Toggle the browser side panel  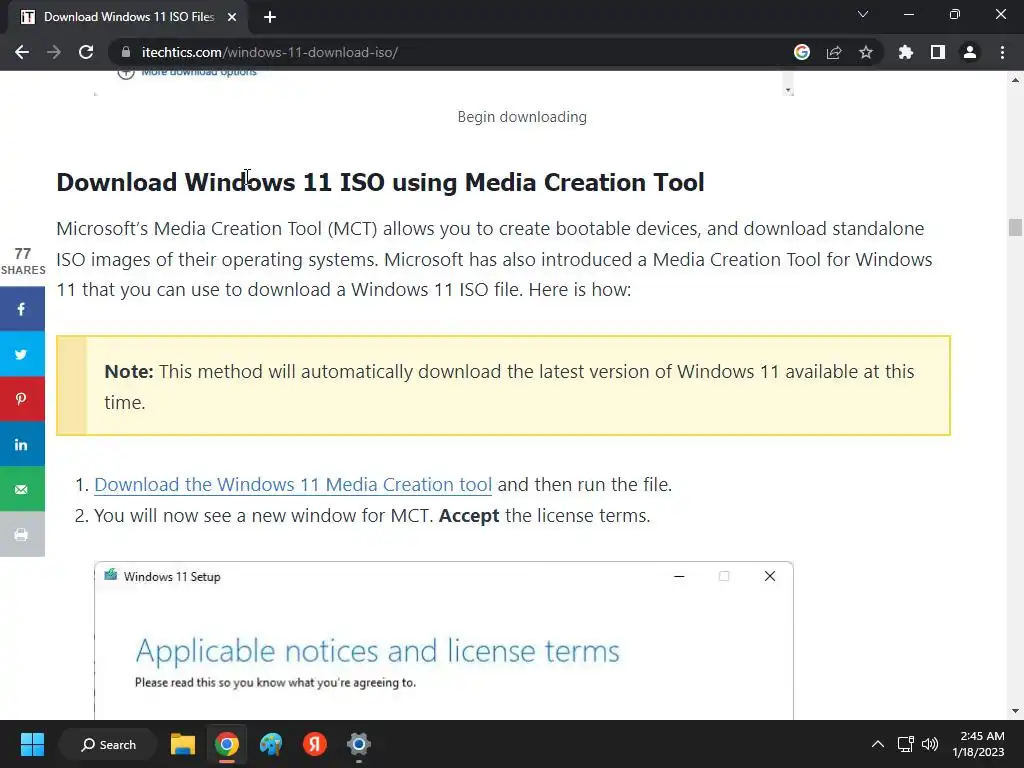click(938, 52)
